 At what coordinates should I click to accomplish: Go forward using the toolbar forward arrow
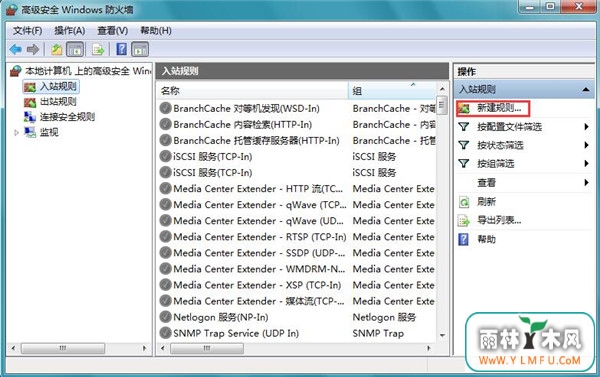[x=33, y=49]
